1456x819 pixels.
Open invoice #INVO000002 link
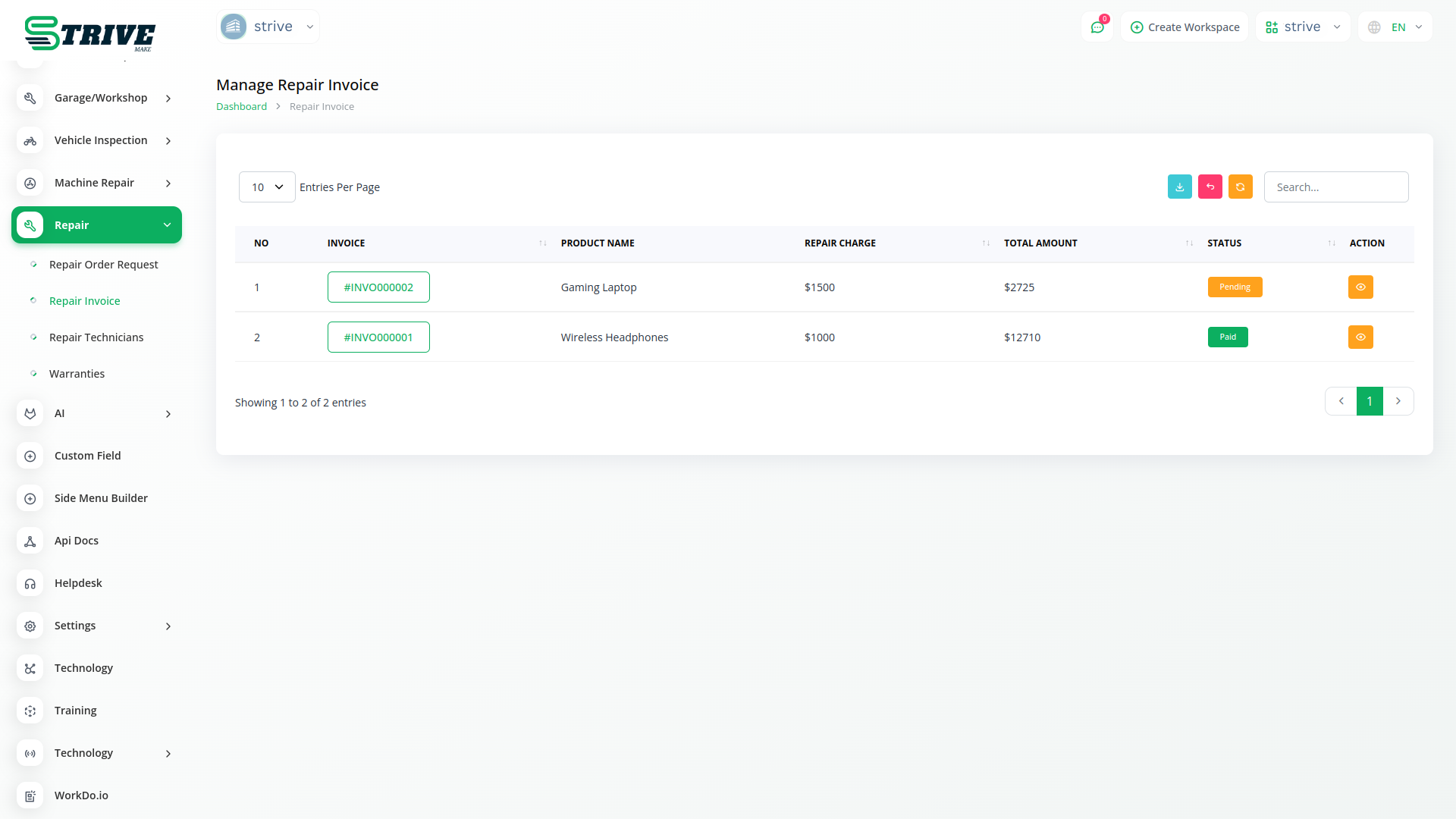point(378,287)
